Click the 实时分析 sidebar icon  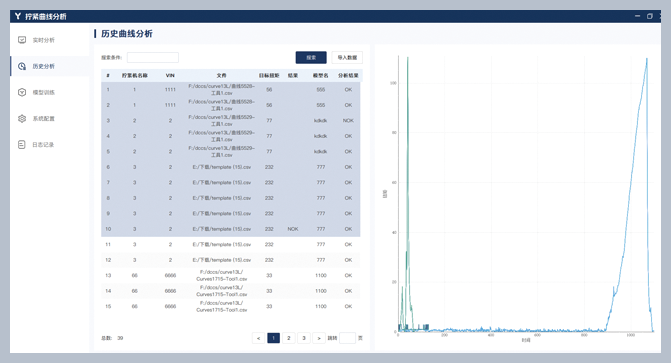(x=22, y=40)
